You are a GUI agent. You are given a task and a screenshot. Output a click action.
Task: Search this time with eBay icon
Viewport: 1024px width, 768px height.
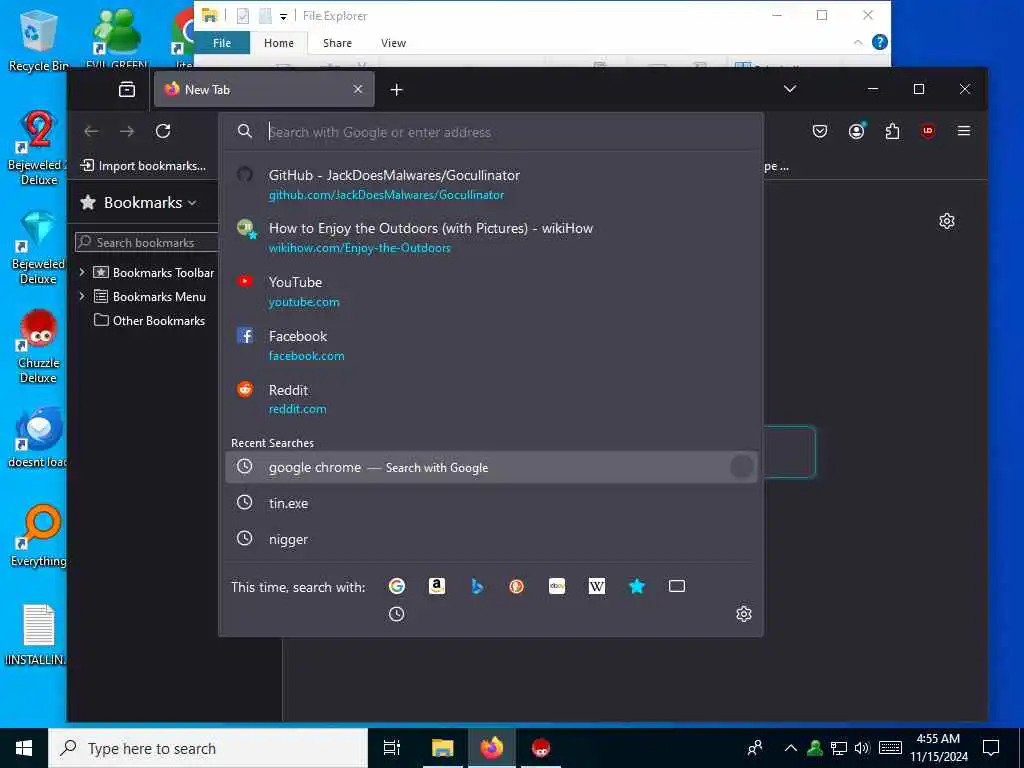pyautogui.click(x=557, y=586)
